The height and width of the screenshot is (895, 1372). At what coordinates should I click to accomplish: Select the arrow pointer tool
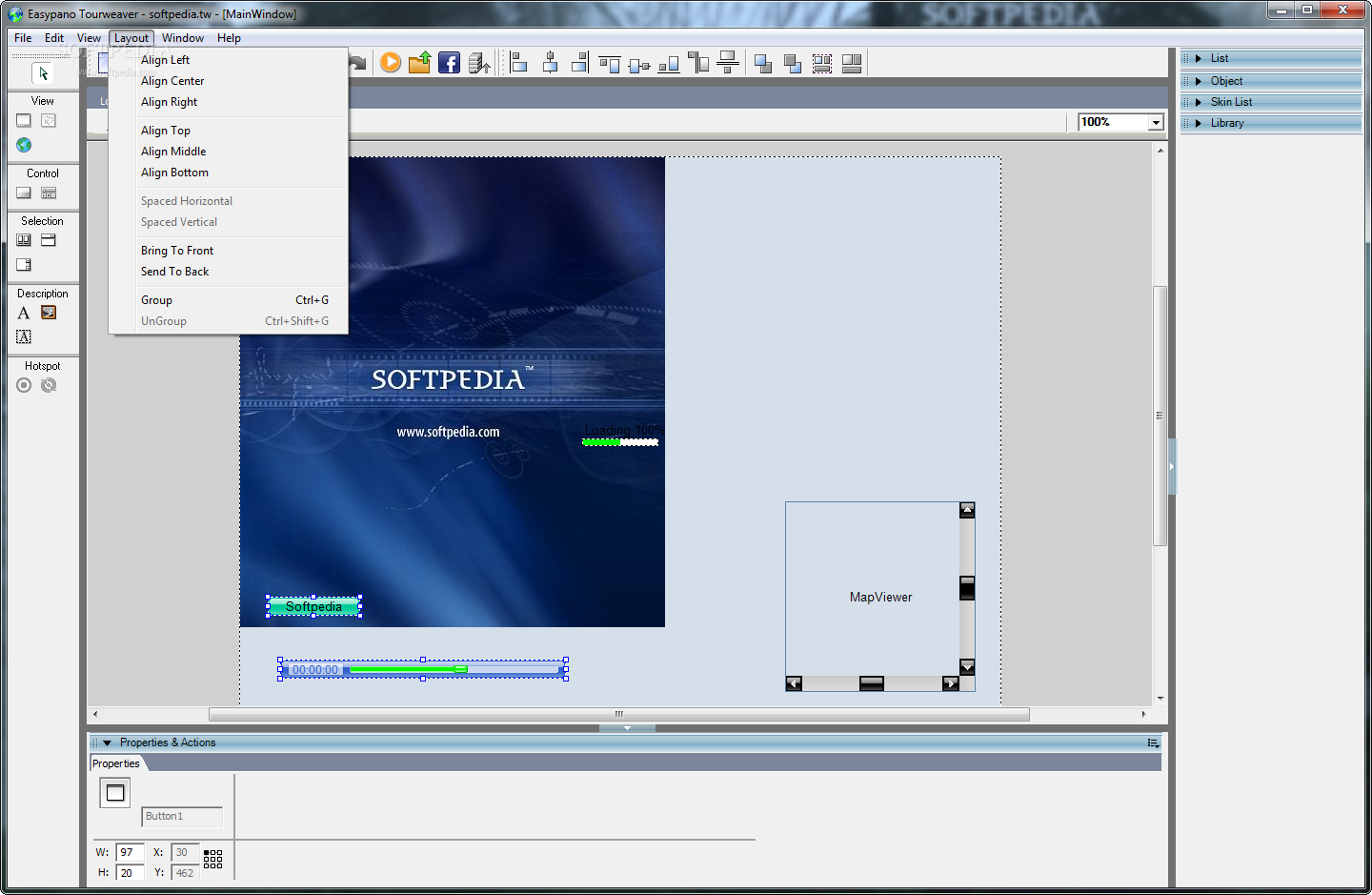tap(43, 73)
